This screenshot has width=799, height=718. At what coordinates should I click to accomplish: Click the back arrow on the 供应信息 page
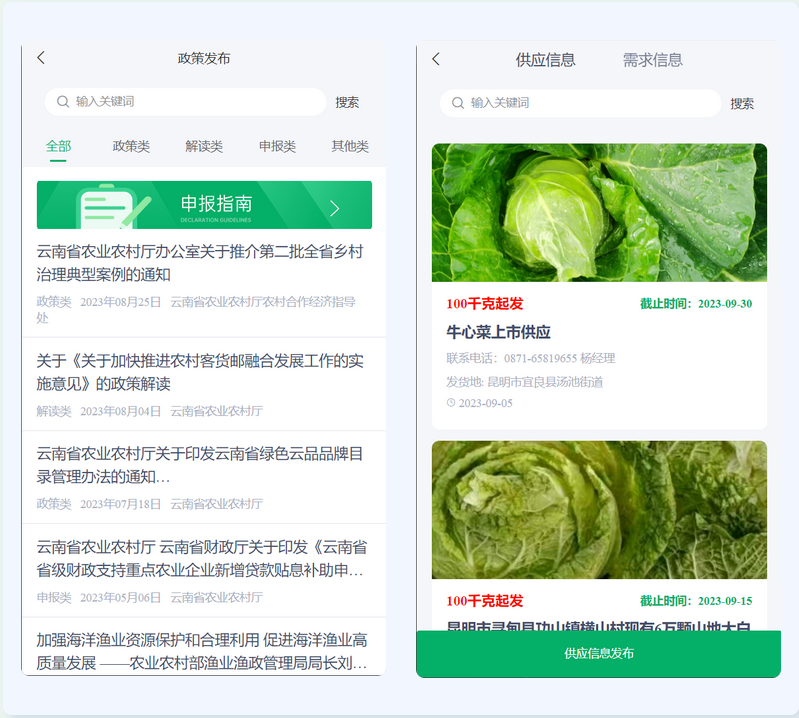tap(436, 59)
